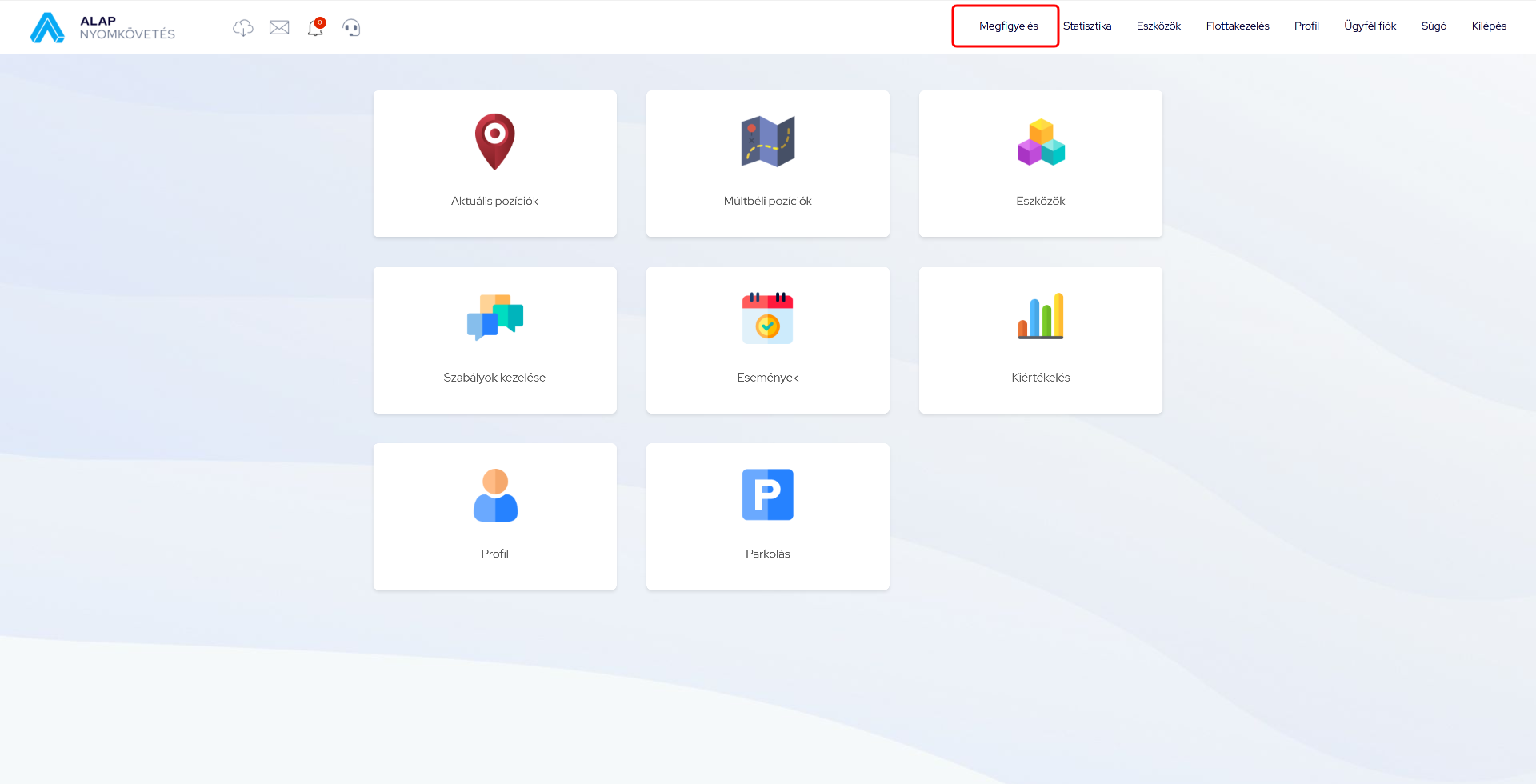Open Ügyfél fiók in the top navigation
Screen dimensions: 1536x784
[x=1370, y=26]
